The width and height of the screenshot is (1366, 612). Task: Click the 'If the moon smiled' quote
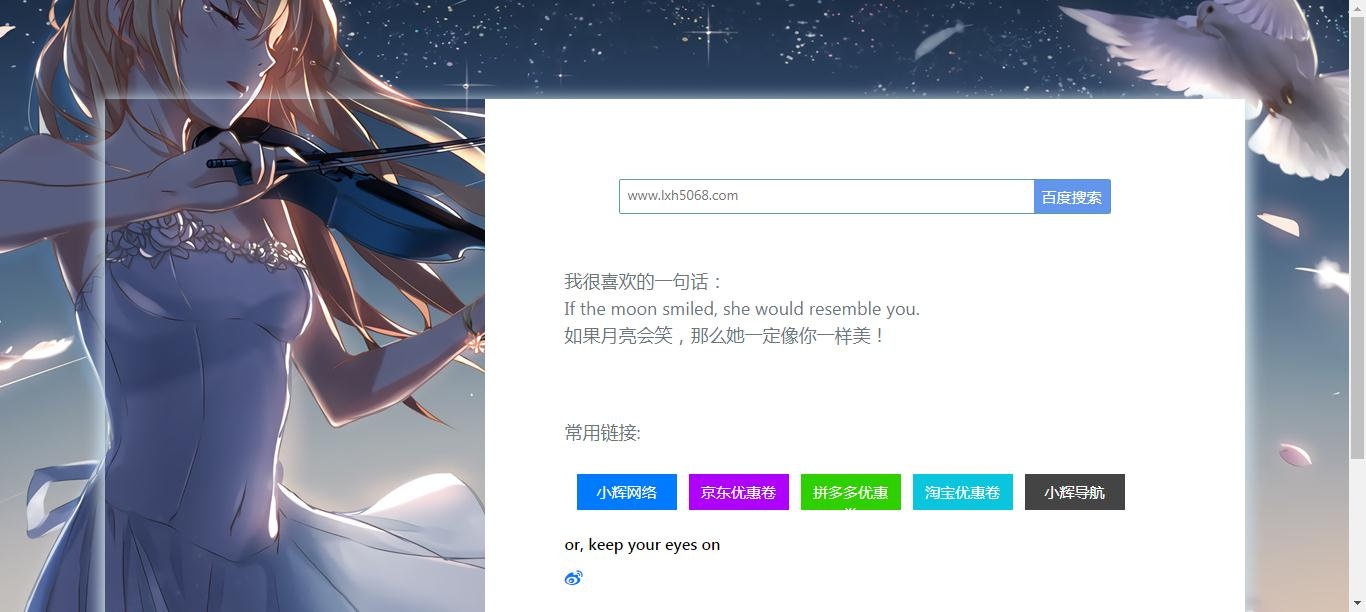click(742, 309)
